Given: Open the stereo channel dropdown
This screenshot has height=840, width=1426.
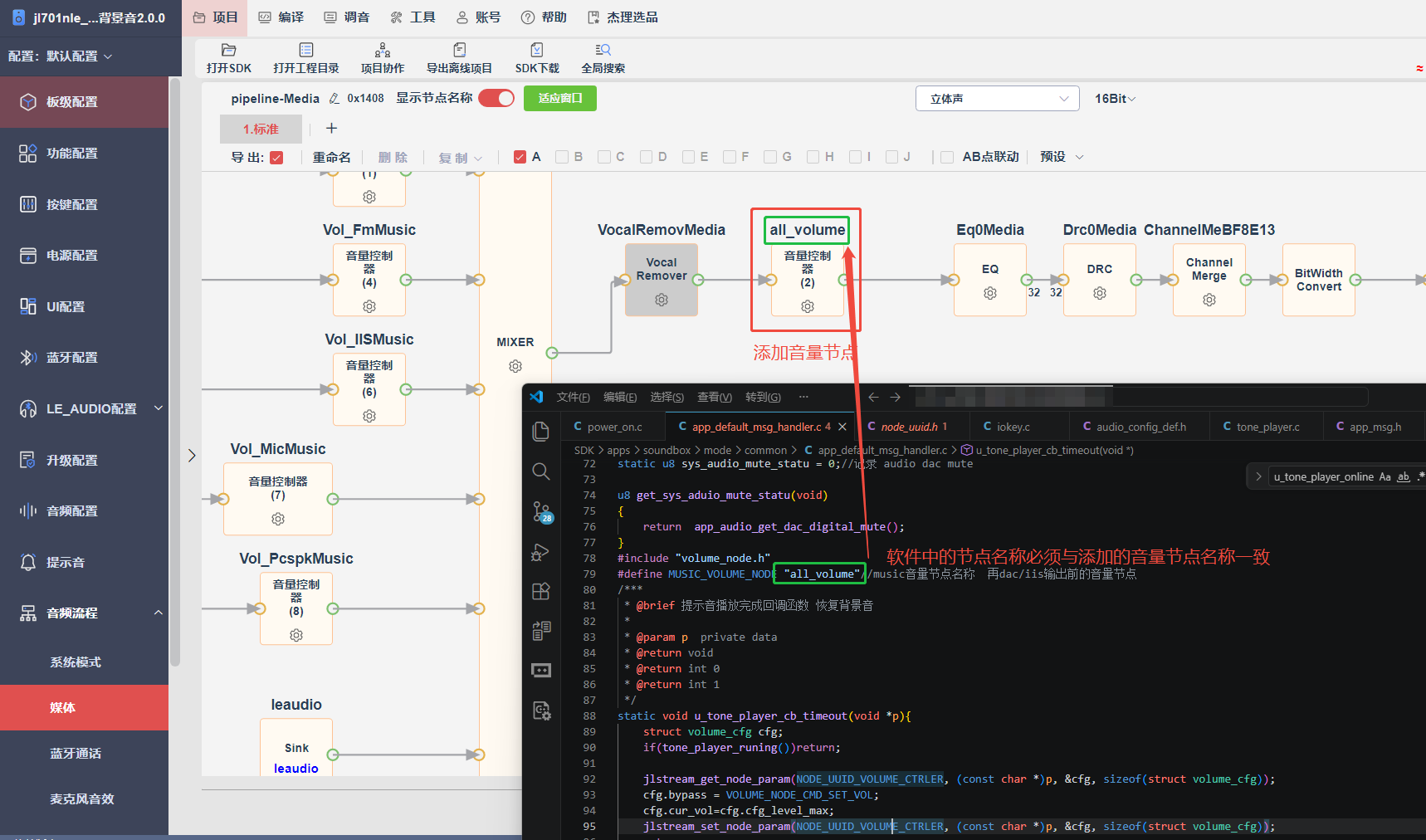Looking at the screenshot, I should pos(998,99).
